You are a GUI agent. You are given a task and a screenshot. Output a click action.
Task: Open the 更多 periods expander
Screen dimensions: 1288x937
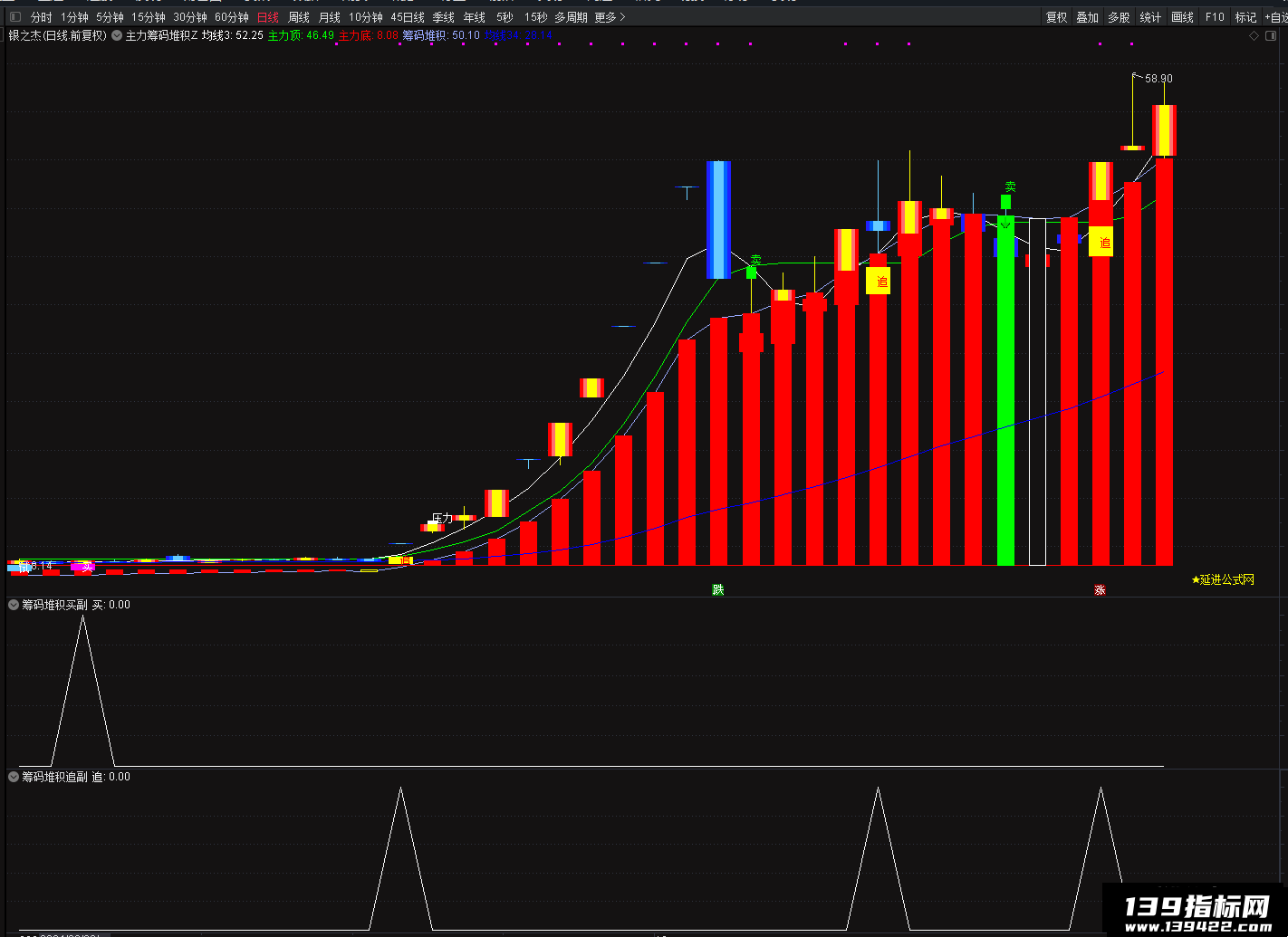610,17
